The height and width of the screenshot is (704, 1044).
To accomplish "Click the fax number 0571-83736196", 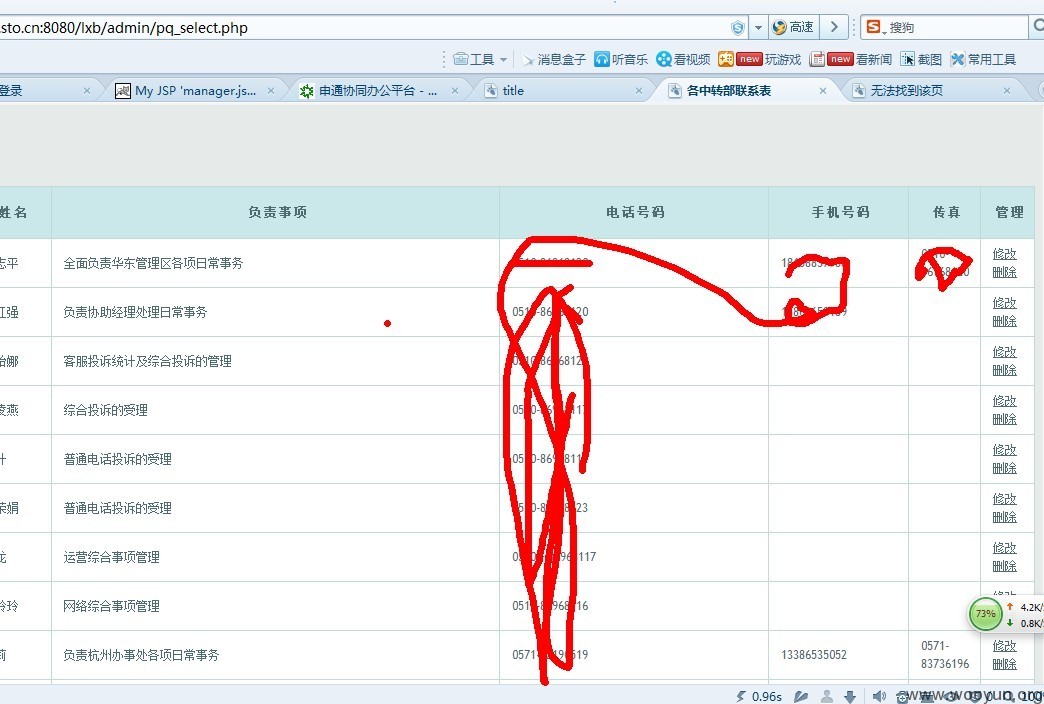I will (x=945, y=655).
